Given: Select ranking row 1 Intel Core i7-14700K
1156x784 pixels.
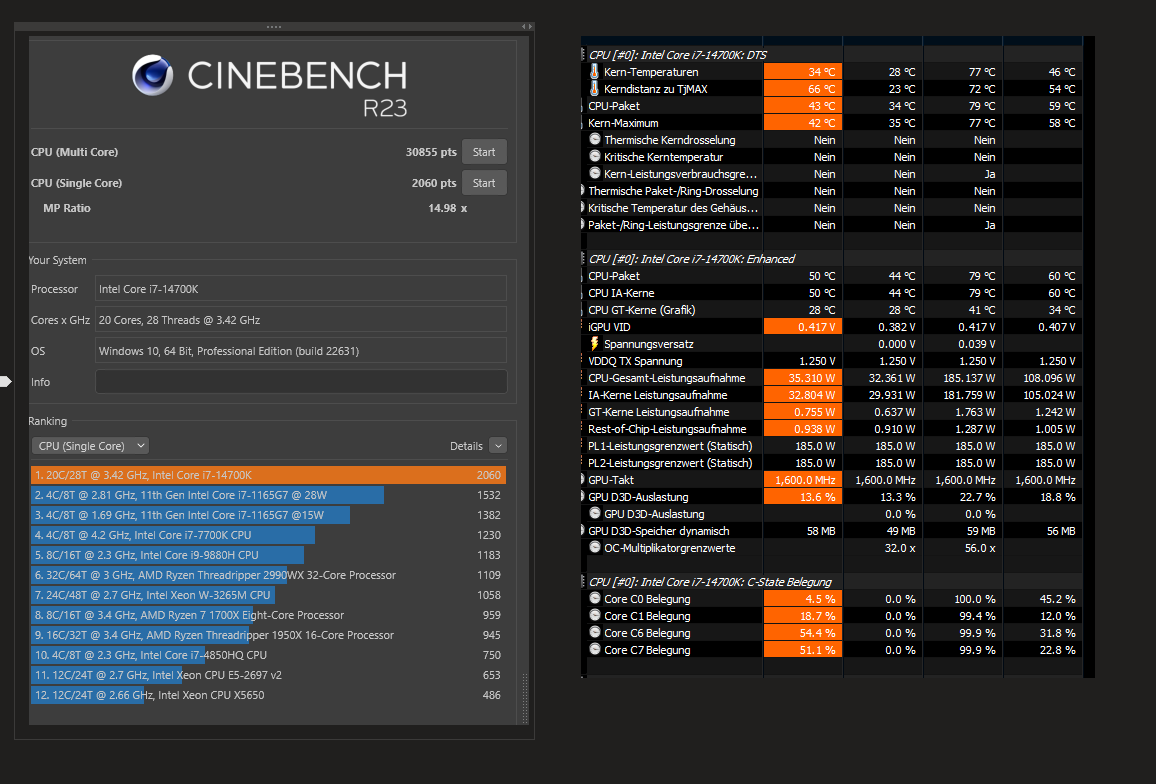Looking at the screenshot, I should tap(268, 475).
